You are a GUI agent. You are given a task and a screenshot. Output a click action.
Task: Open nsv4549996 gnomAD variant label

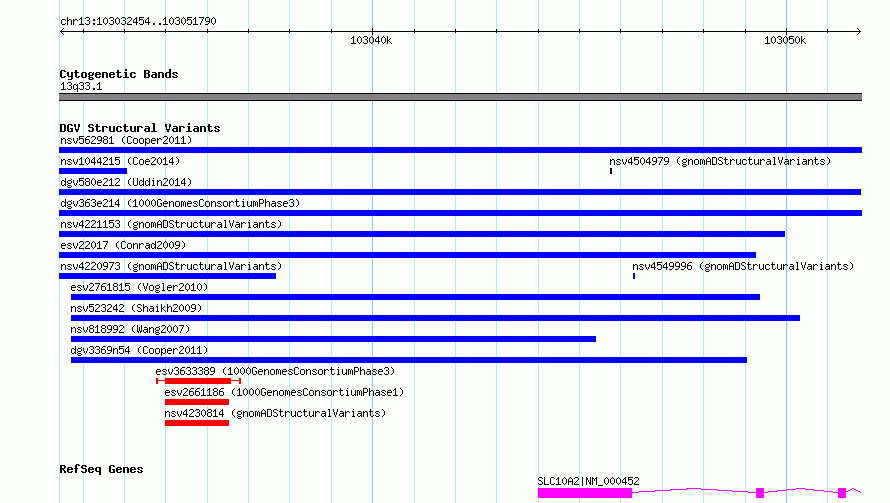click(743, 266)
